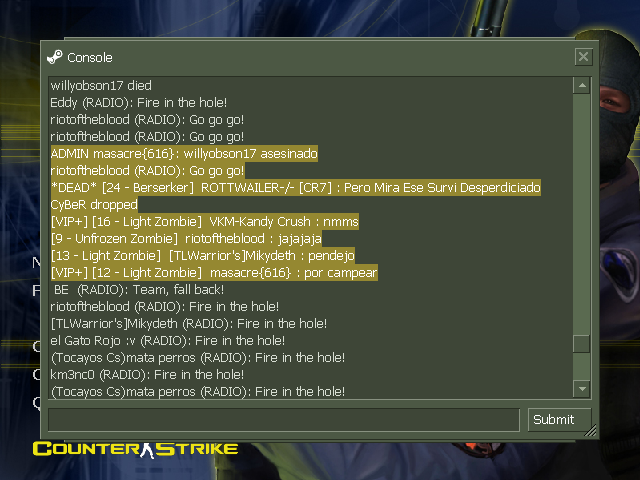Click the console command input field
The width and height of the screenshot is (640, 480).
point(284,419)
